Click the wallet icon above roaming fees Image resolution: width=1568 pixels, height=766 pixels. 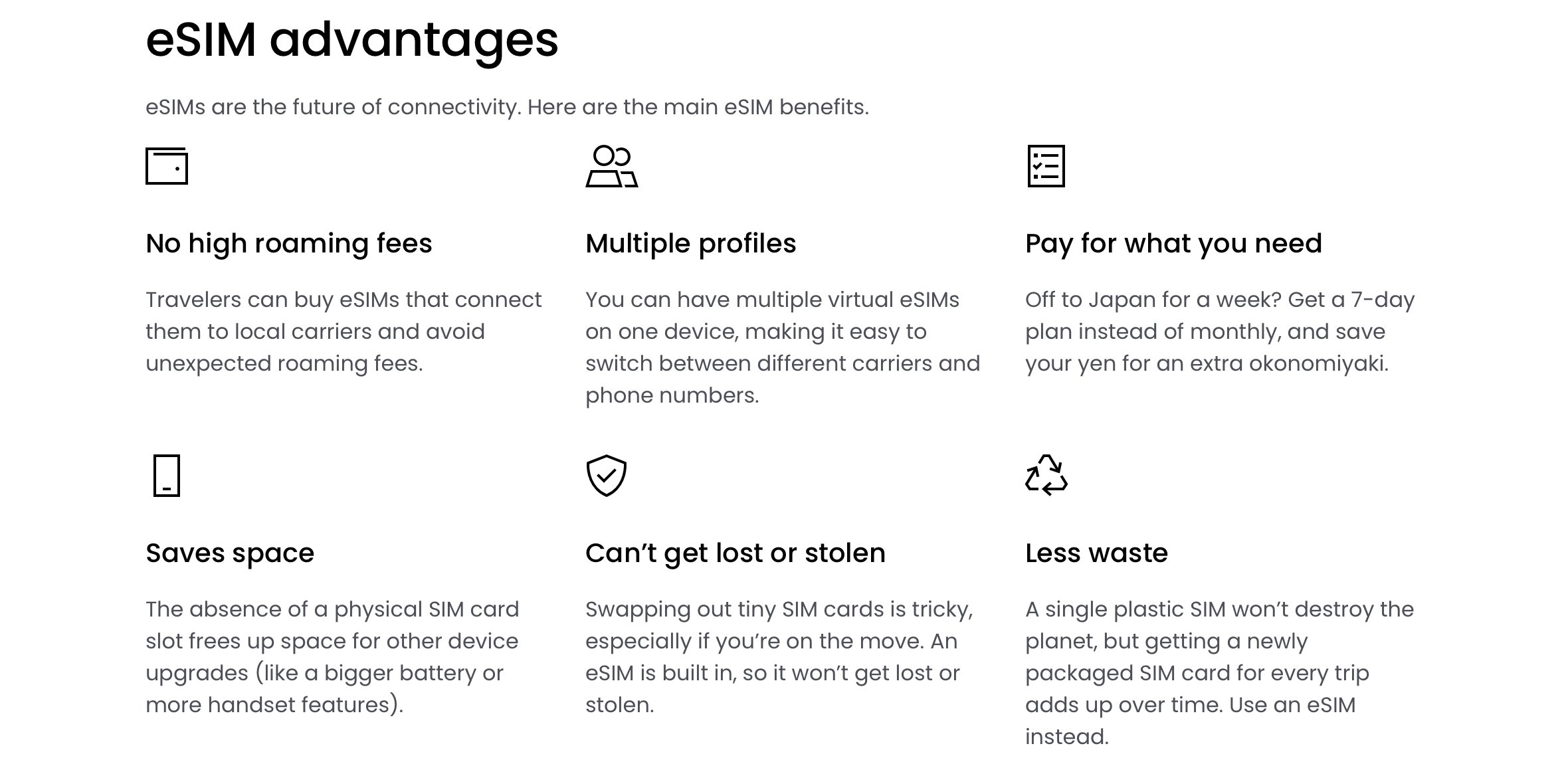167,165
